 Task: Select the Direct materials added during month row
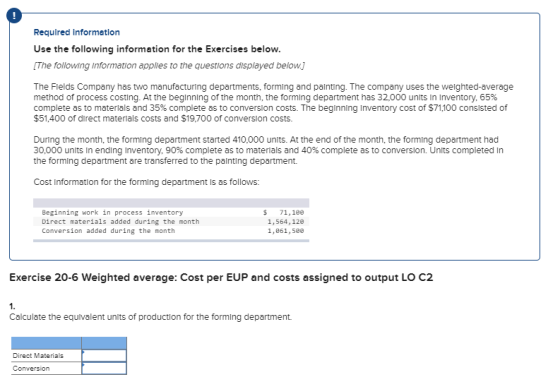click(x=171, y=222)
